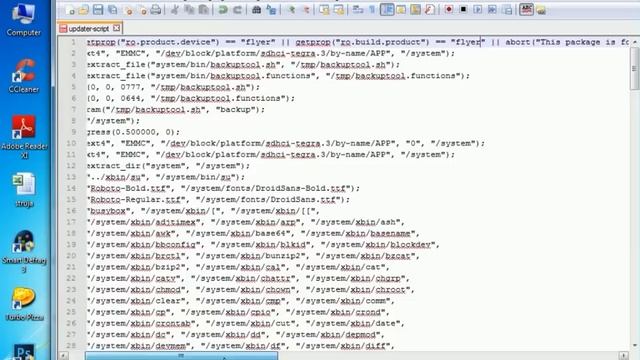Undo the last edit via green arrow

point(223,10)
